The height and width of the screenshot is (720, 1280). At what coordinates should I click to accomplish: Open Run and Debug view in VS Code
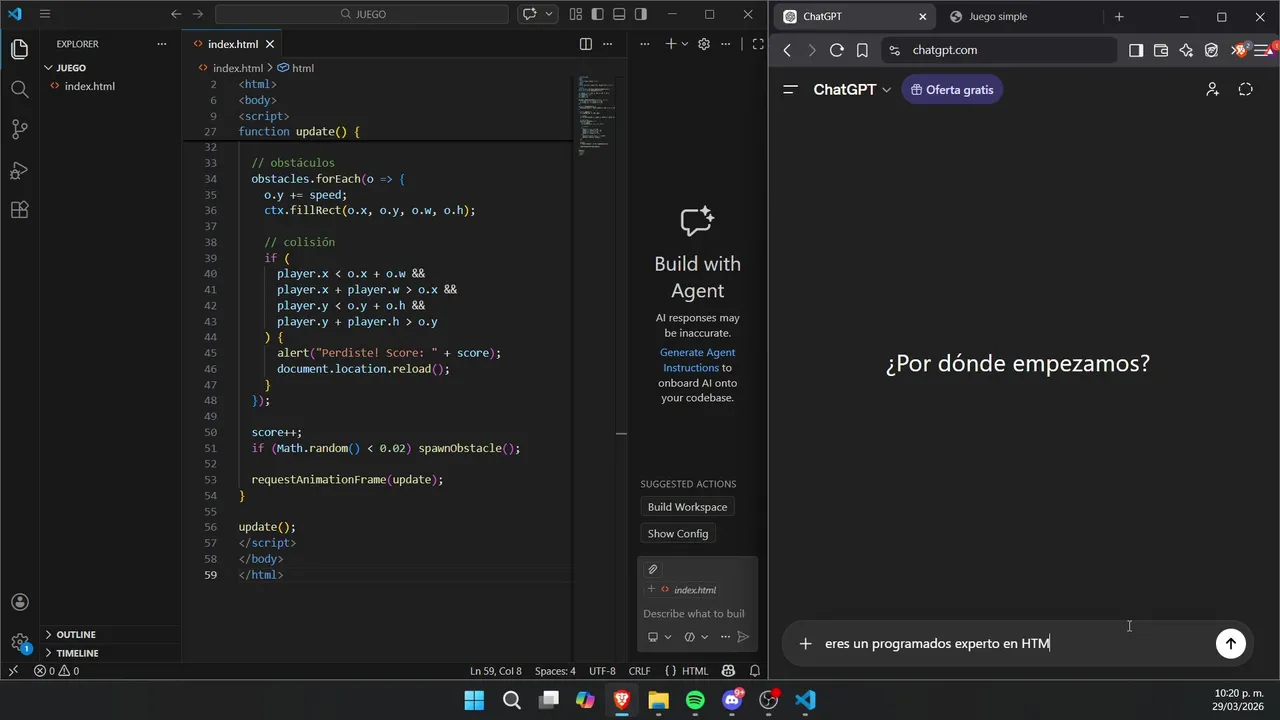click(x=19, y=170)
